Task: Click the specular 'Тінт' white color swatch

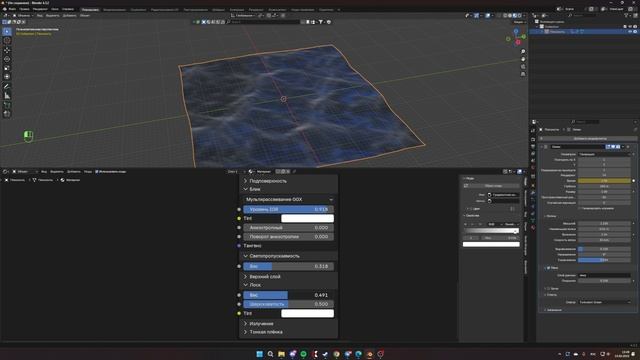Action: pos(307,218)
